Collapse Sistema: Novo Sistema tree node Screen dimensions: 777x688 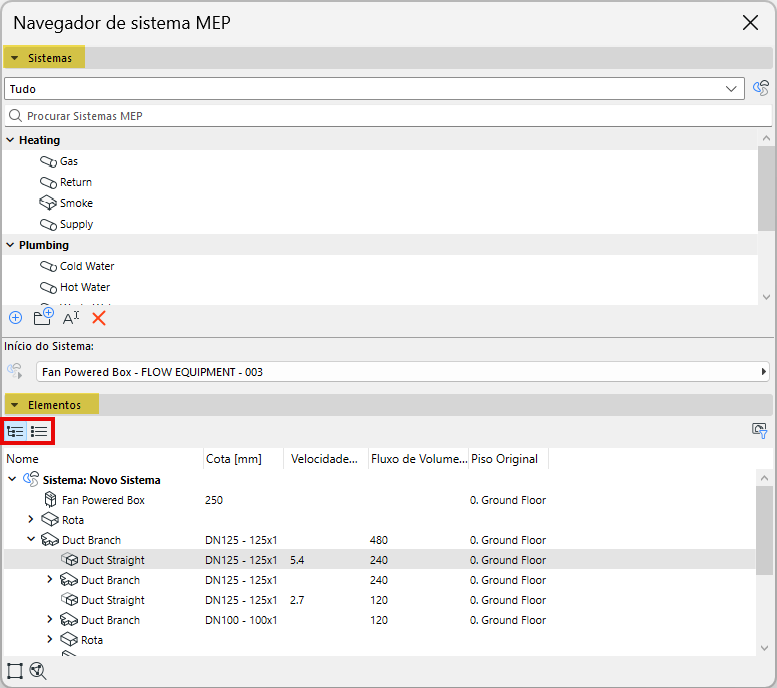(x=12, y=479)
